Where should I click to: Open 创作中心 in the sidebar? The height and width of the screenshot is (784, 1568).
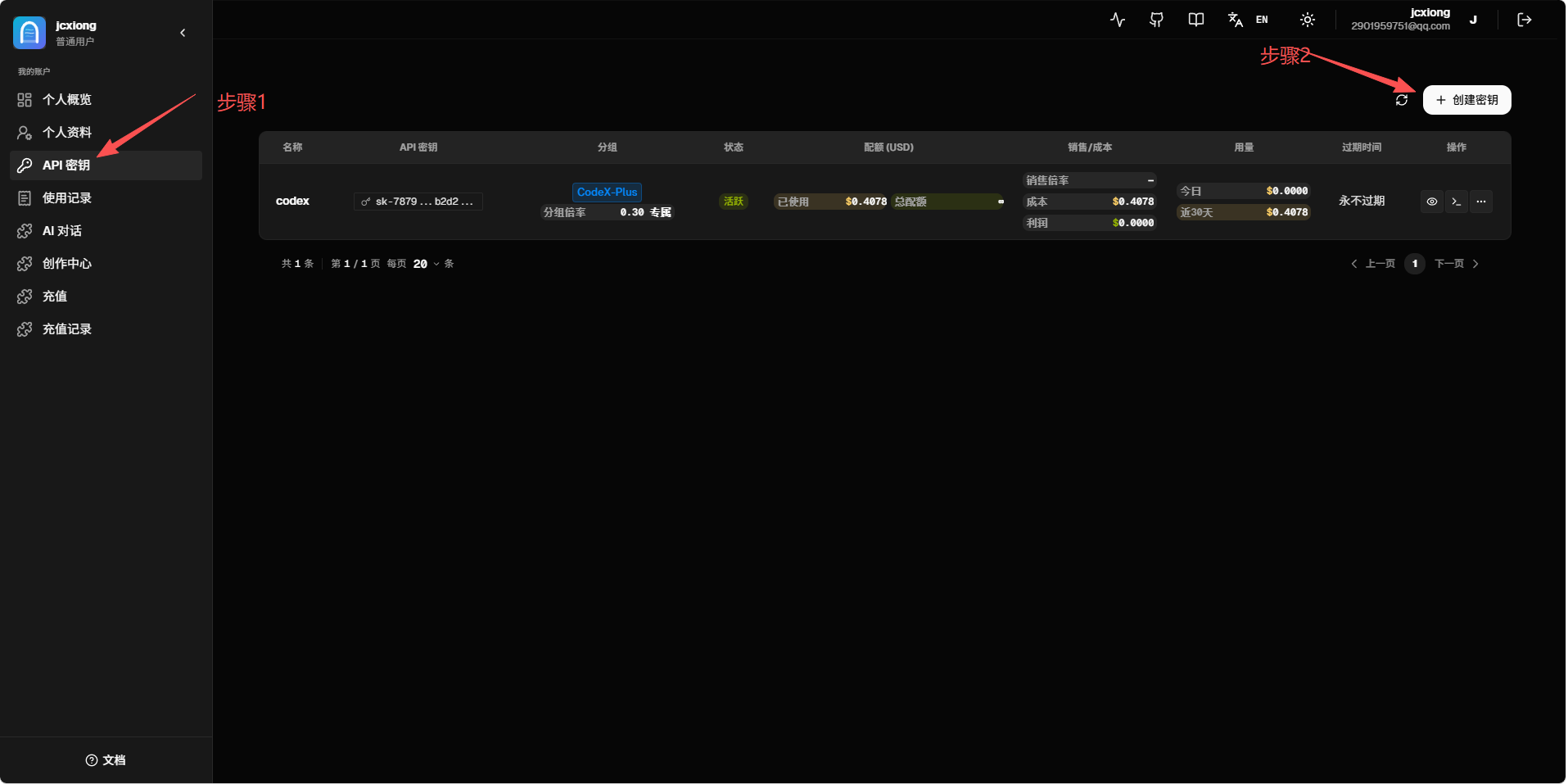(106, 264)
